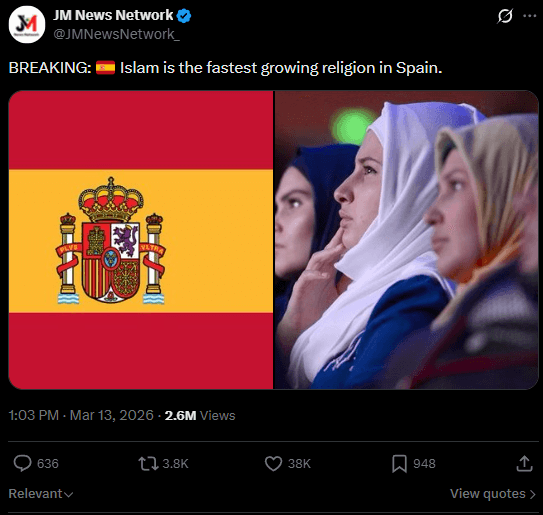Like the post with the heart icon
This screenshot has height=515, width=543.
tap(273, 463)
